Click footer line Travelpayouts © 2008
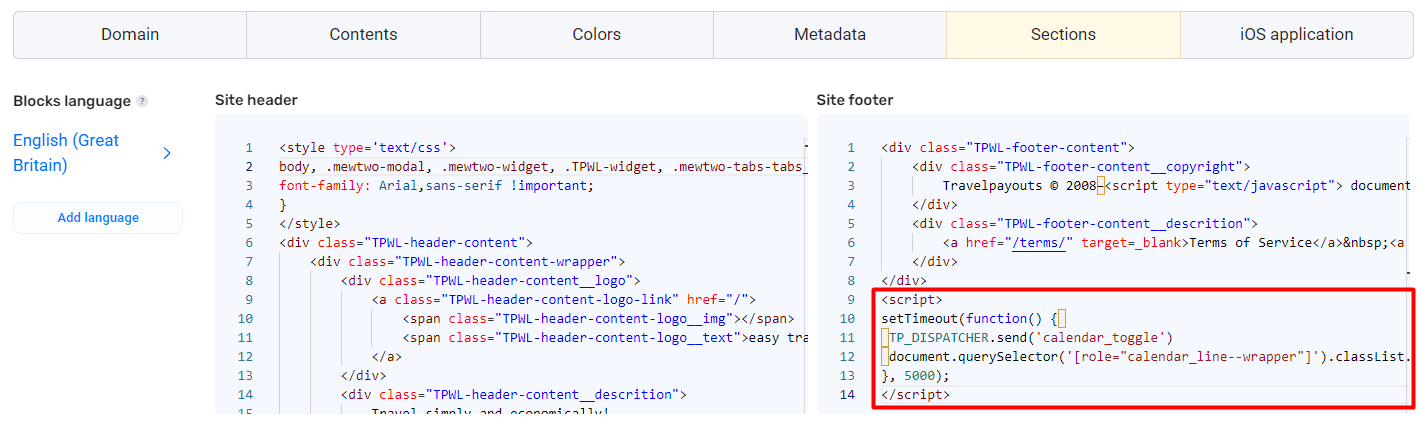Image resolution: width=1421 pixels, height=424 pixels. pyautogui.click(x=1176, y=185)
